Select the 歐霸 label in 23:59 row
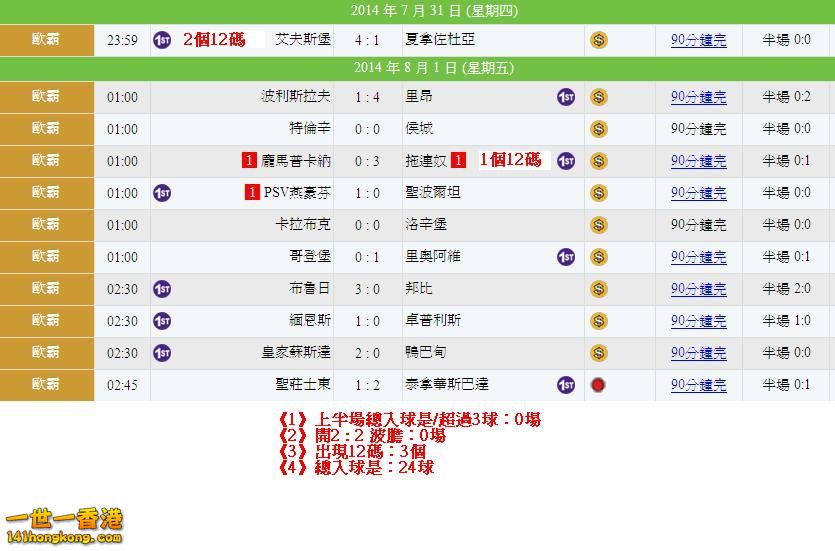The width and height of the screenshot is (835, 551). pos(46,40)
